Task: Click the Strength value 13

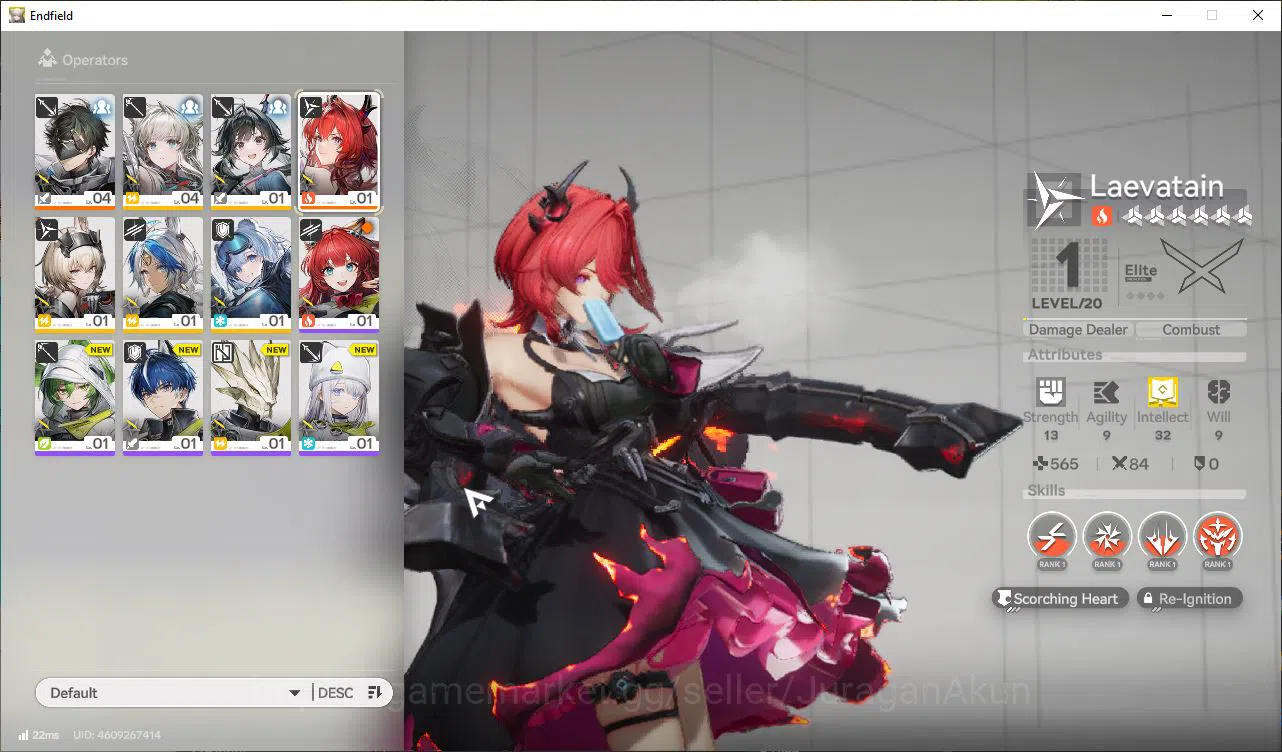Action: click(1050, 435)
